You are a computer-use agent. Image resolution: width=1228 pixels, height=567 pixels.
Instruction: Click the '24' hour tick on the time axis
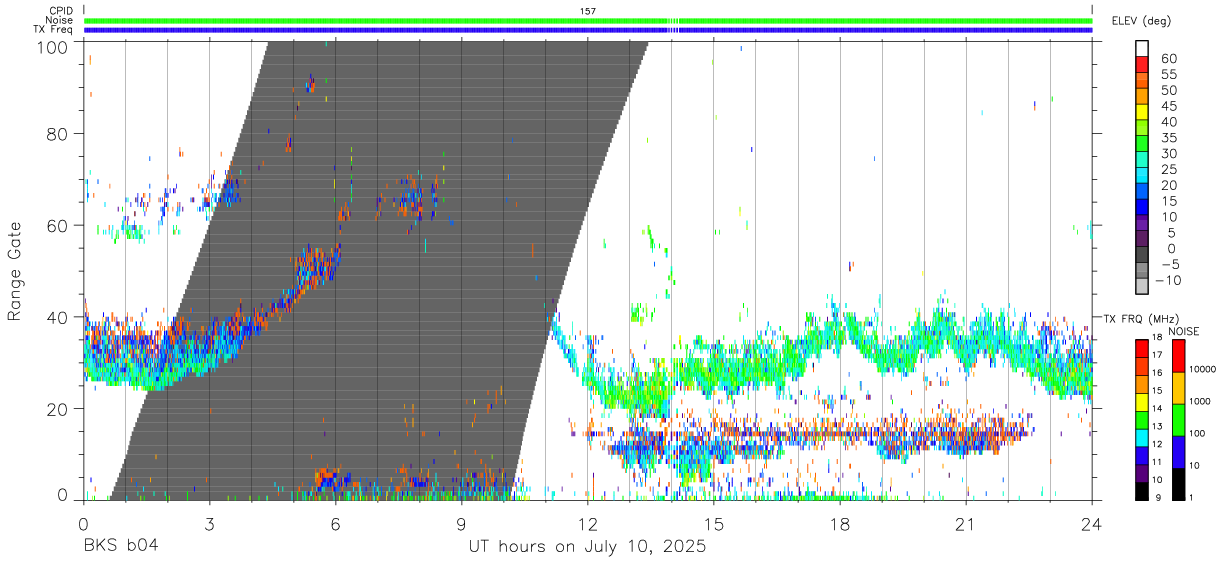click(1092, 523)
